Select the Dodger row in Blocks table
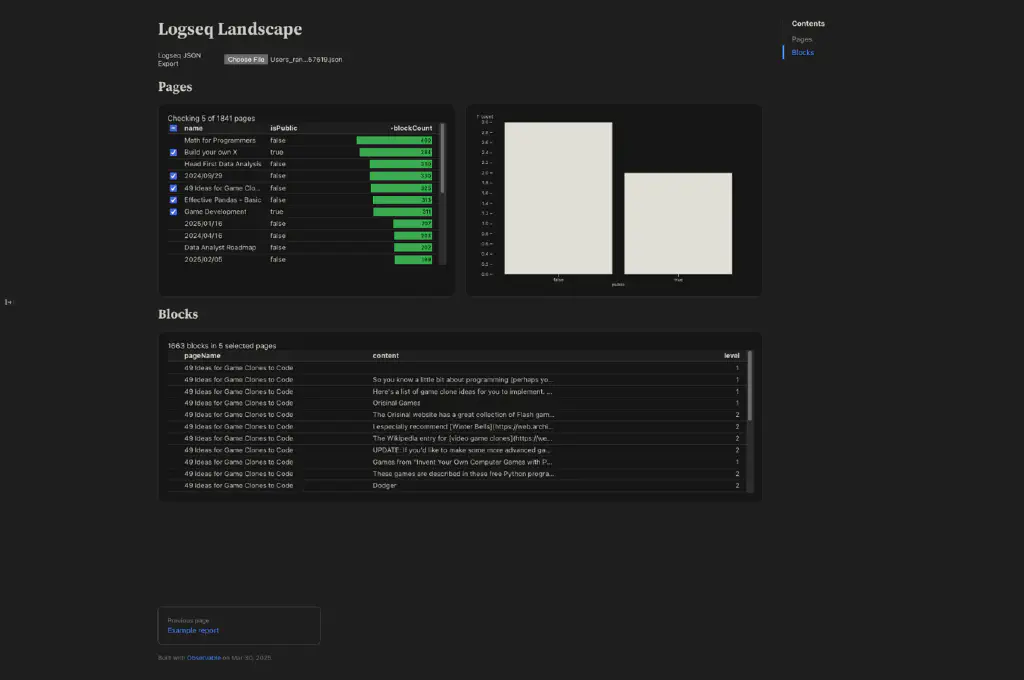This screenshot has width=1024, height=680. 384,485
